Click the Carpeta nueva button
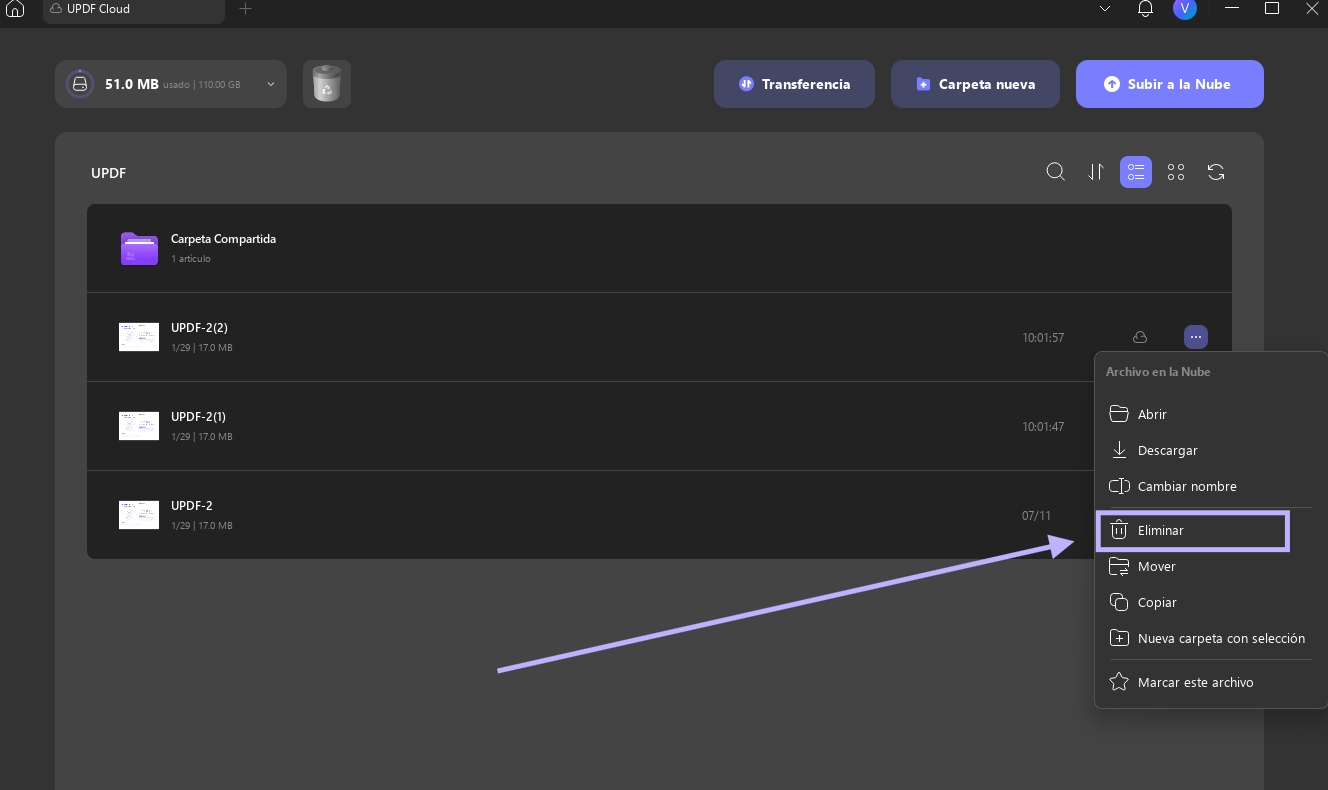This screenshot has height=790, width=1328. point(975,84)
